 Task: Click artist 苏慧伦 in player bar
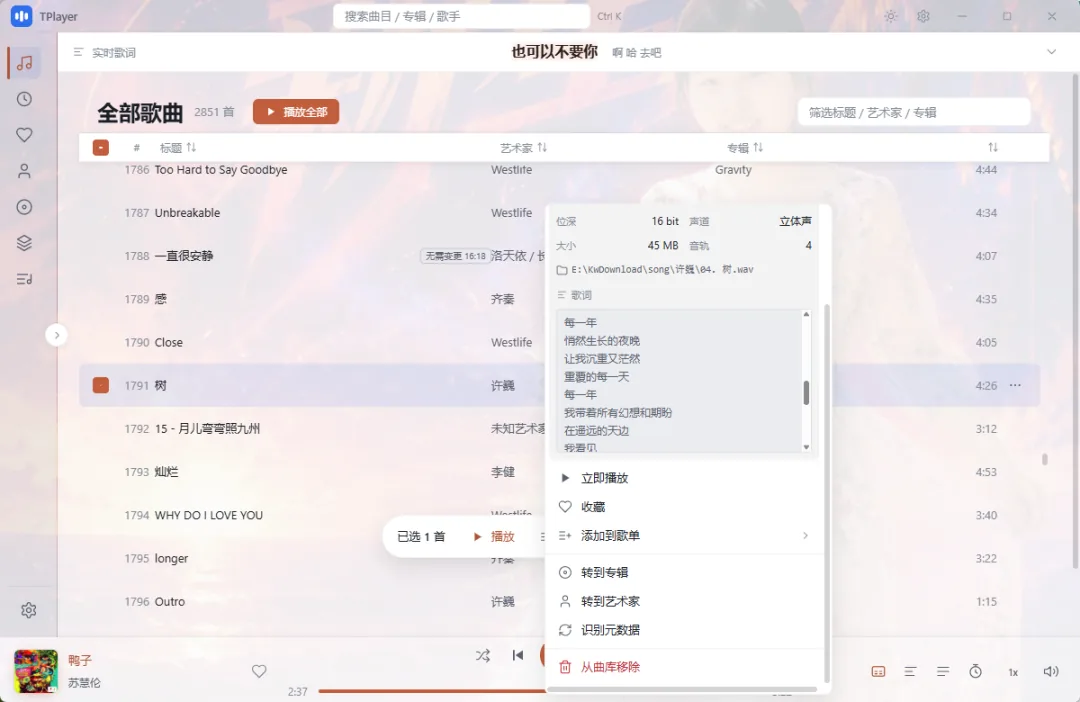(84, 683)
